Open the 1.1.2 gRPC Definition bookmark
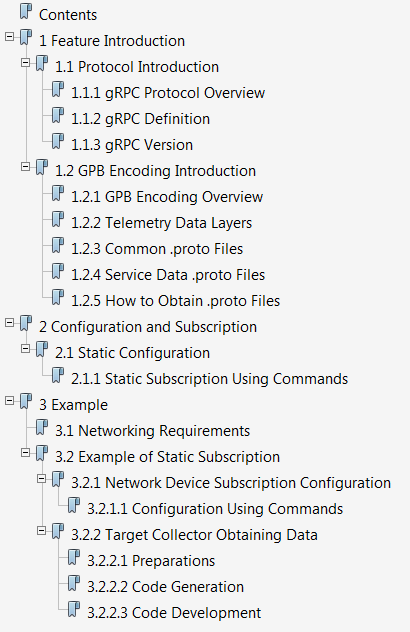 pos(140,119)
